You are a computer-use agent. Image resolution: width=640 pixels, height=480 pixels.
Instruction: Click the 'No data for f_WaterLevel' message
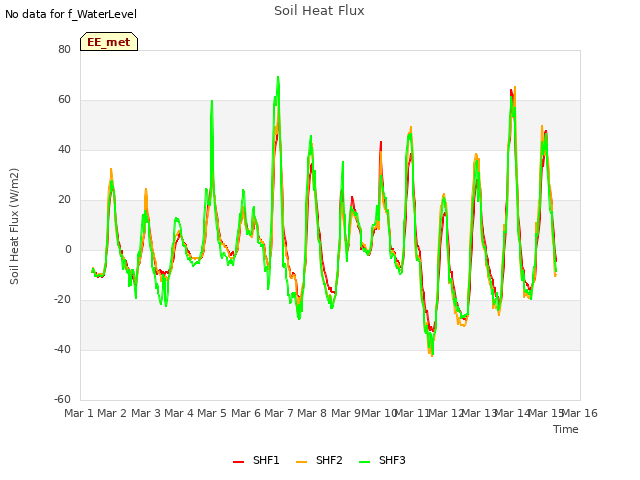pyautogui.click(x=71, y=14)
